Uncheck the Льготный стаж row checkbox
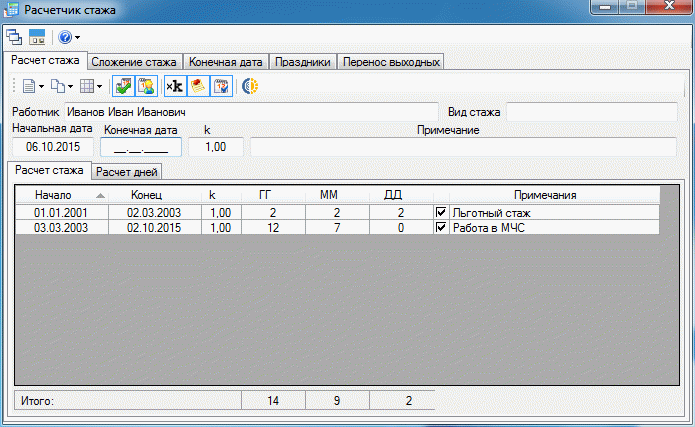Image resolution: width=695 pixels, height=427 pixels. [441, 213]
